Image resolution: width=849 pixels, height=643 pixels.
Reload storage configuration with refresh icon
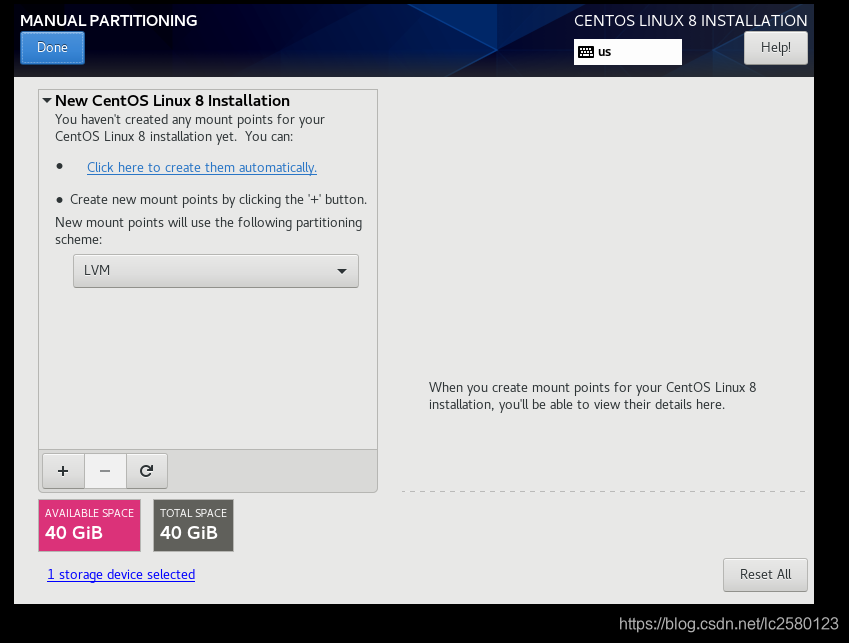tap(147, 471)
